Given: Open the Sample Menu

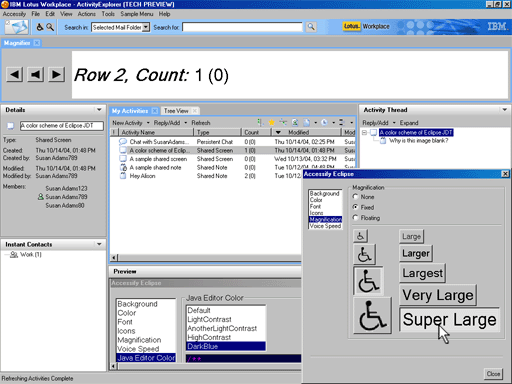Looking at the screenshot, I should (137, 14).
